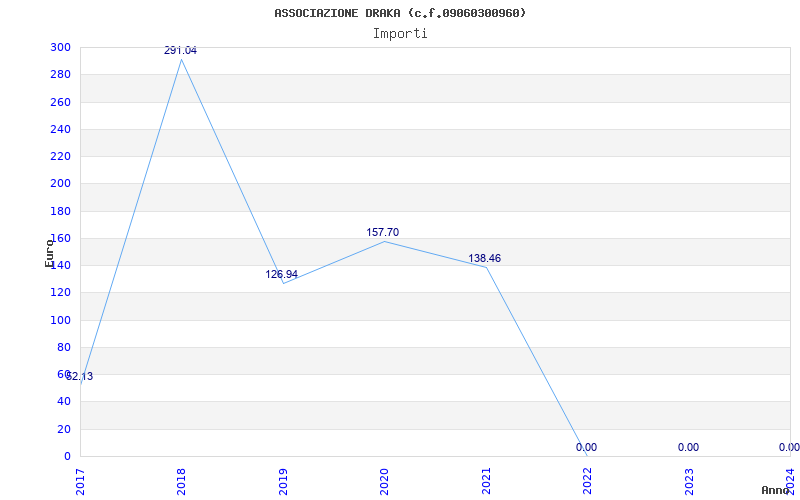The image size is (800, 500).
Task: Click the 0.00 label above 2022
Action: (586, 447)
